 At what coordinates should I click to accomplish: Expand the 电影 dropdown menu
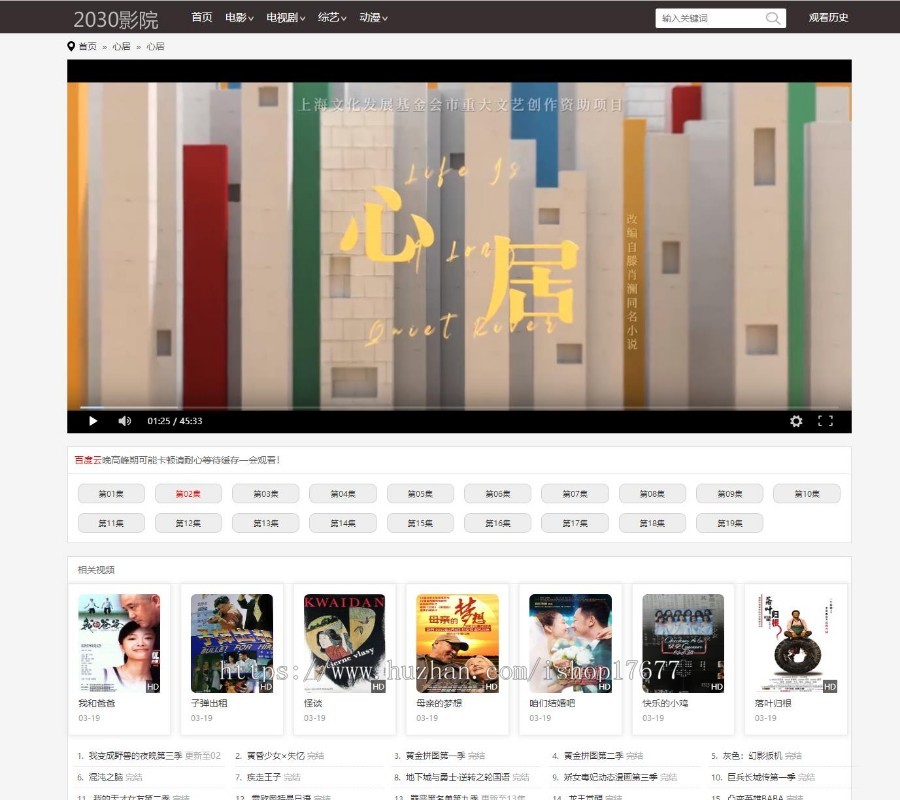pyautogui.click(x=239, y=18)
